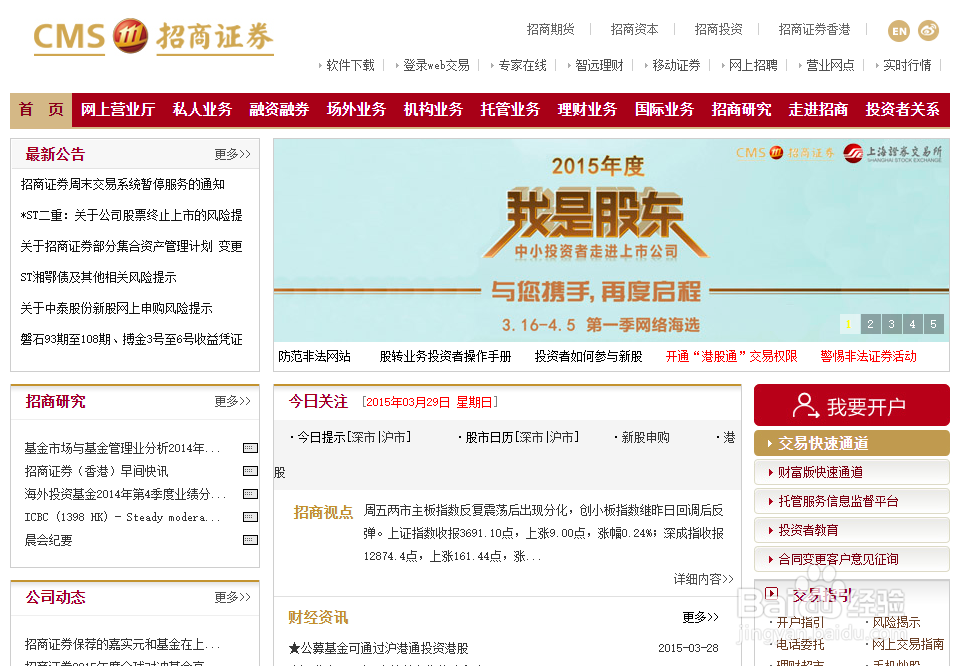Viewport: 960px width, 666px height.
Task: Open 招商证券周末交易系统暂停服务的通知
Action: tap(122, 184)
